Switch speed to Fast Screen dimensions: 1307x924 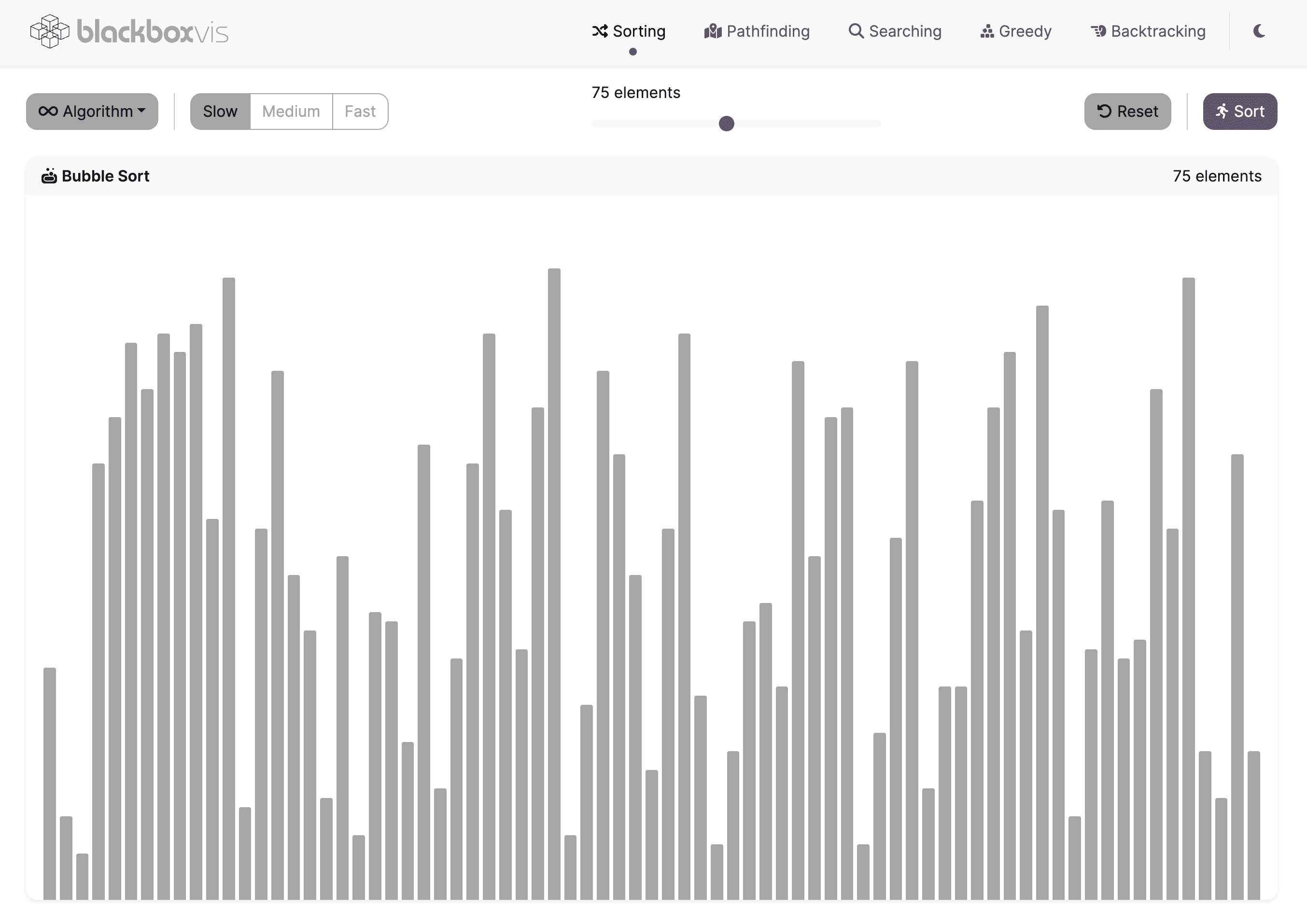(360, 111)
